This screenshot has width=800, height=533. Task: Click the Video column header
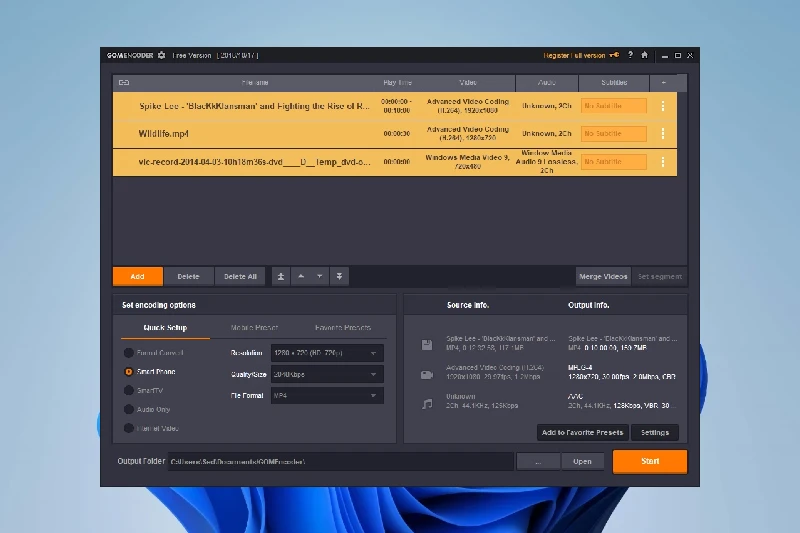(x=468, y=83)
